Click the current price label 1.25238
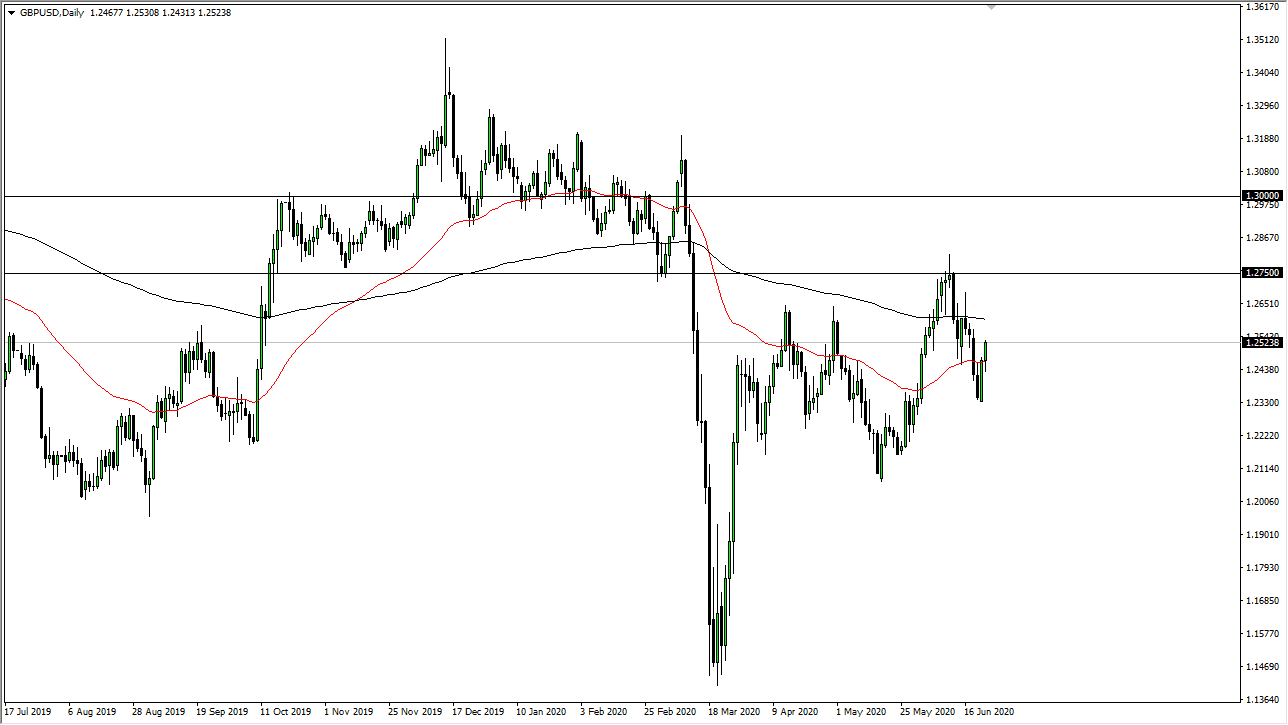Image resolution: width=1288 pixels, height=725 pixels. (1261, 342)
